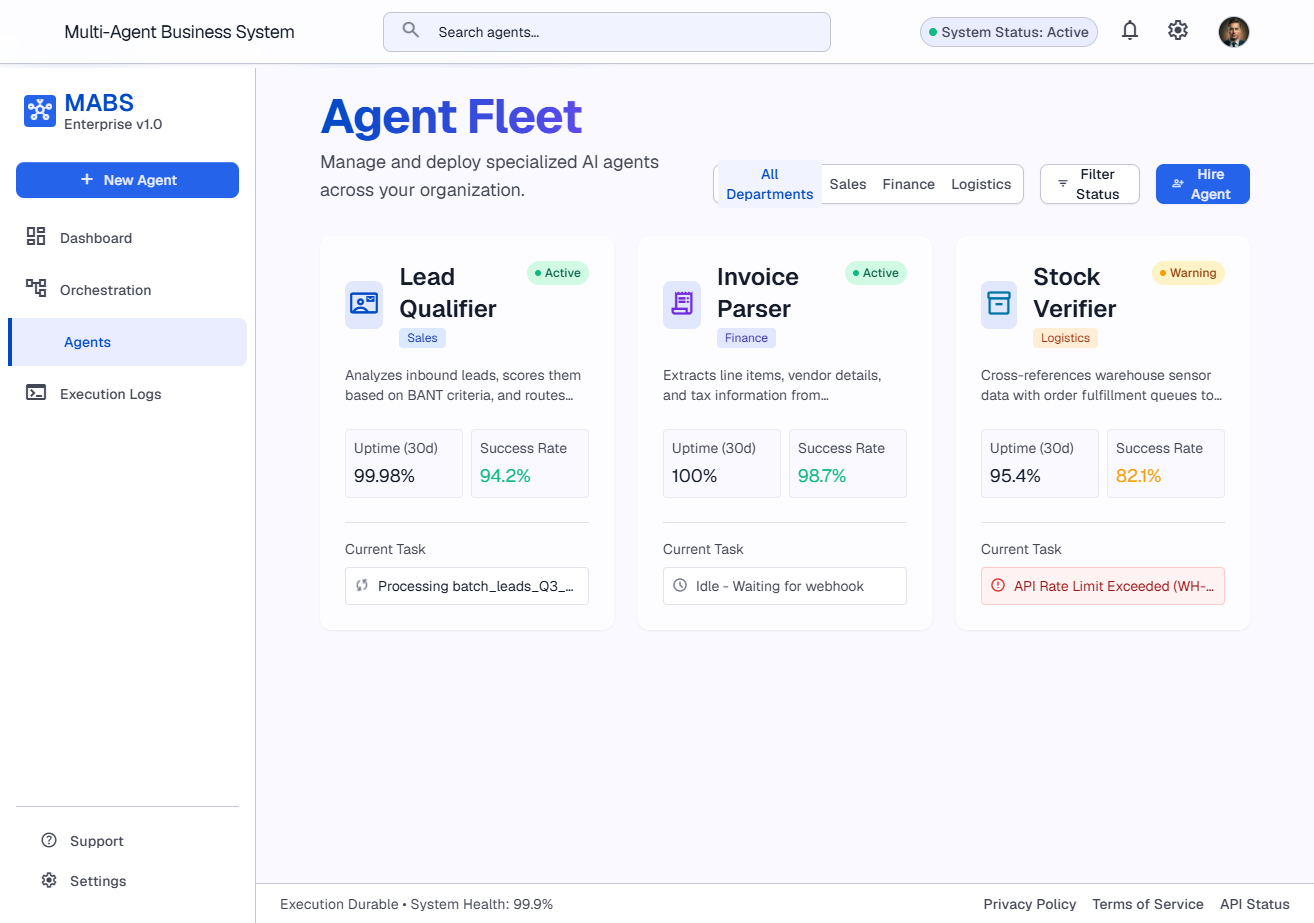Screen dimensions: 1314x923
Task: Click API Rate Limit Exceeded error
Action: tap(1103, 586)
